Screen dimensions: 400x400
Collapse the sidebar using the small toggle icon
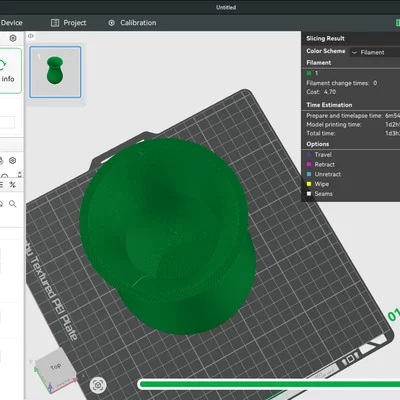click(31, 36)
